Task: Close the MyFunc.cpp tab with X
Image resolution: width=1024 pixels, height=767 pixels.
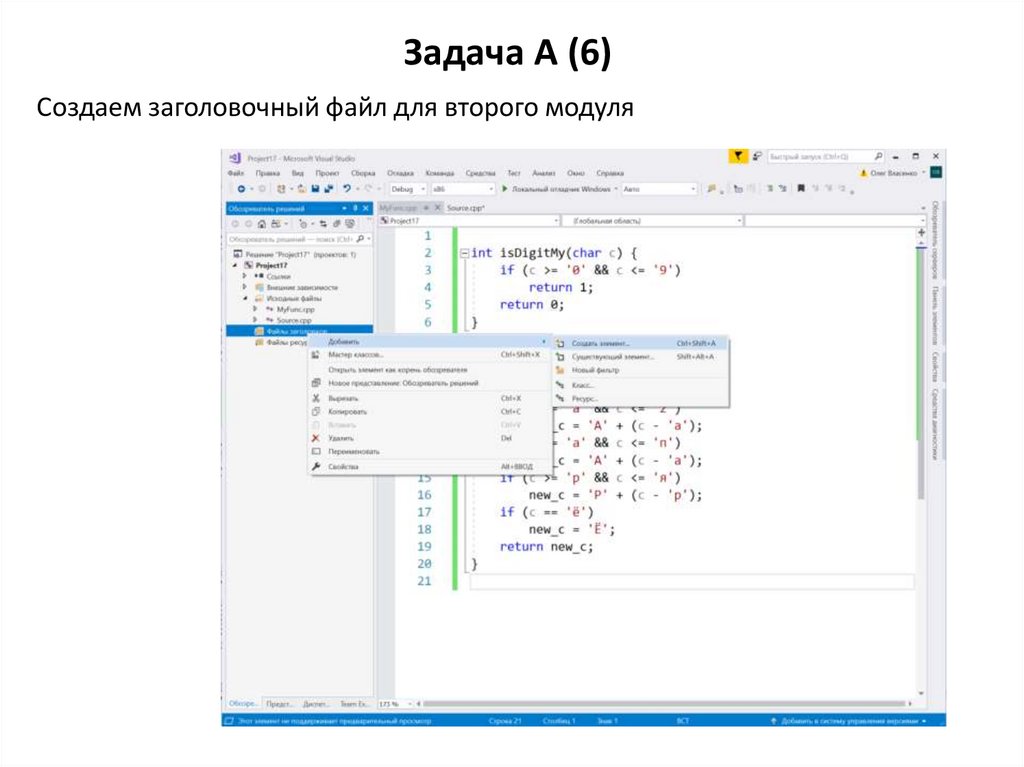Action: [438, 208]
